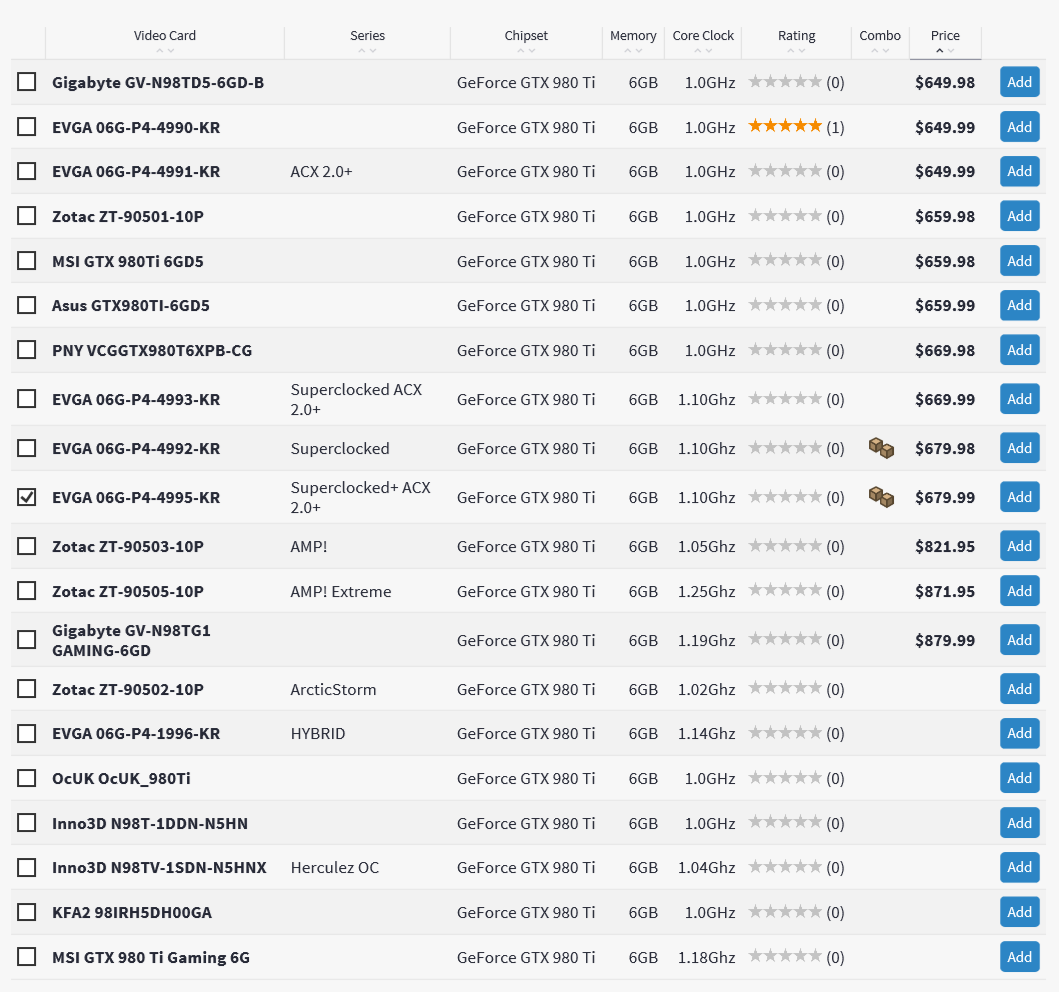
Task: Open PNY VCGGTX980T6XPB-CG product link
Action: (151, 350)
